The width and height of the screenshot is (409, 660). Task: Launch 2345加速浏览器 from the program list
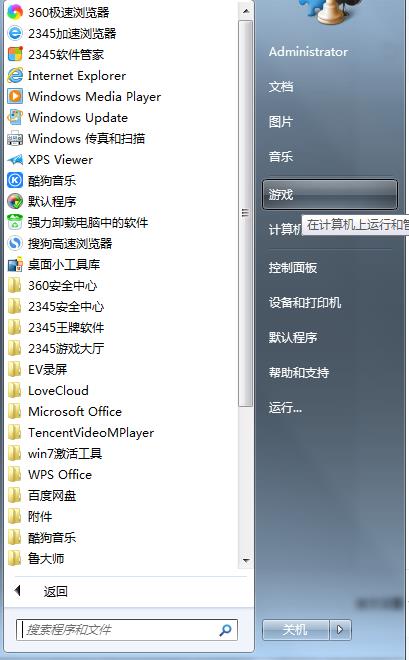click(15, 33)
